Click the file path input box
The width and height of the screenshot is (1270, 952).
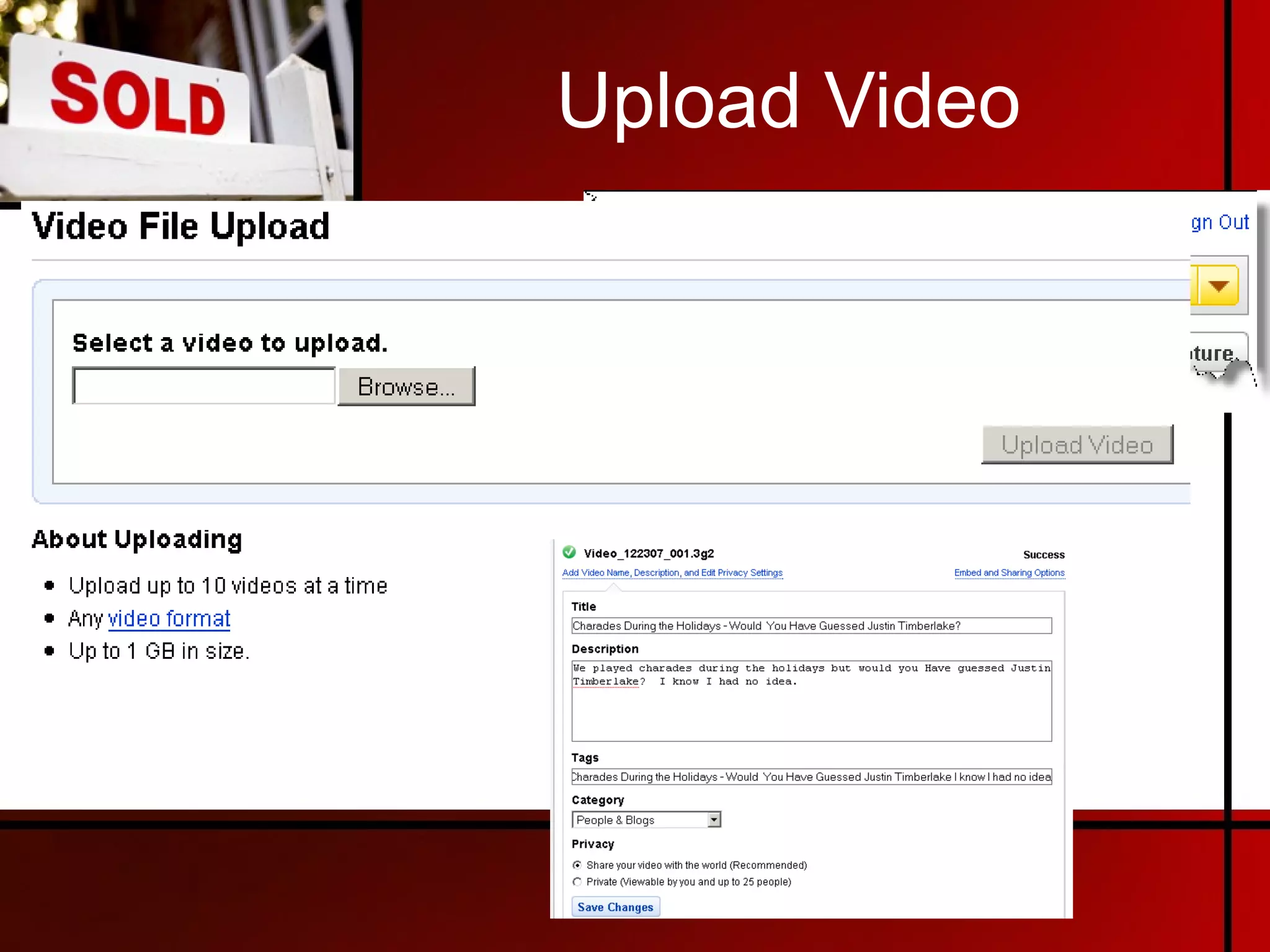pyautogui.click(x=204, y=386)
